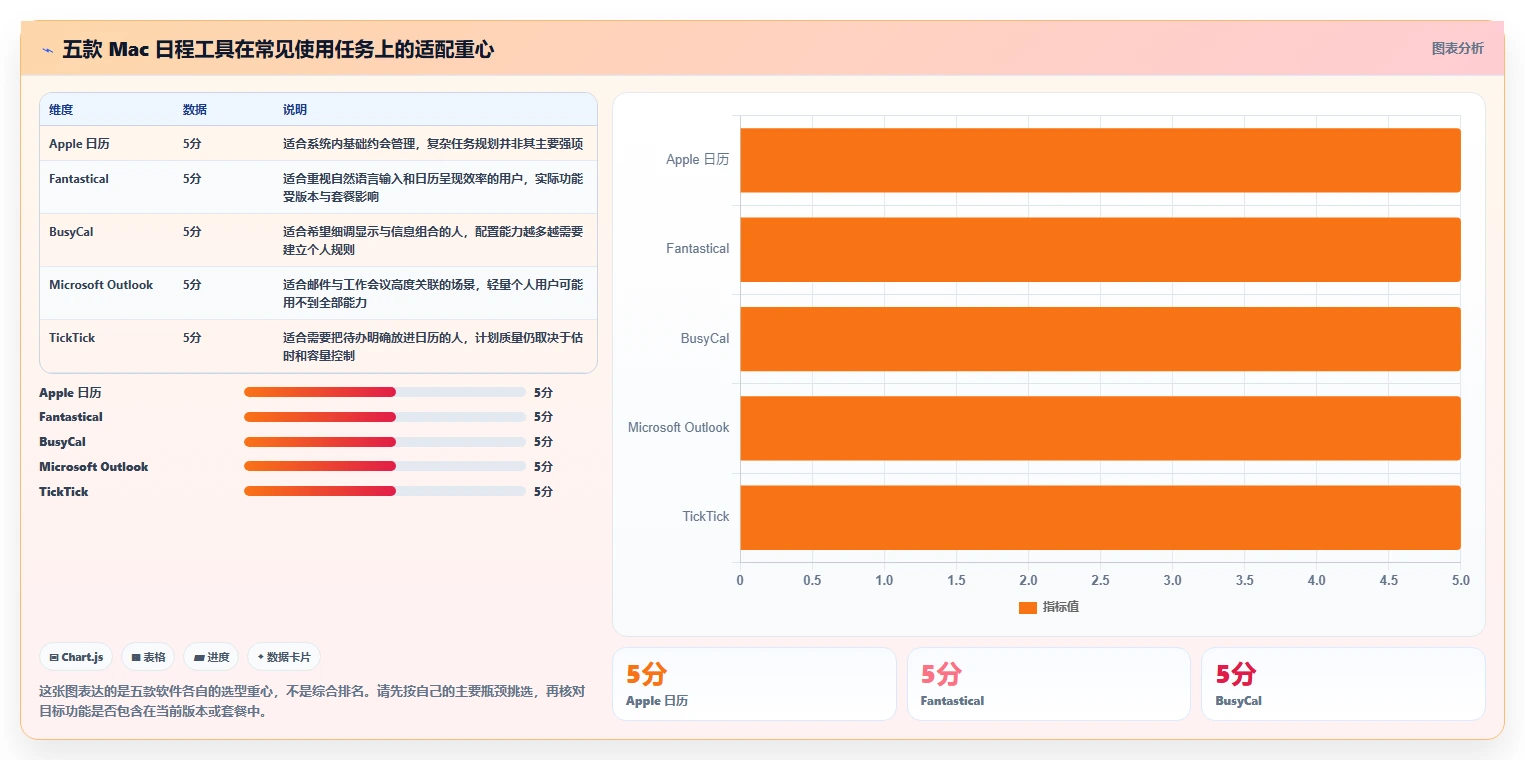Click the 维度 column header
The width and height of the screenshot is (1525, 760).
point(61,110)
